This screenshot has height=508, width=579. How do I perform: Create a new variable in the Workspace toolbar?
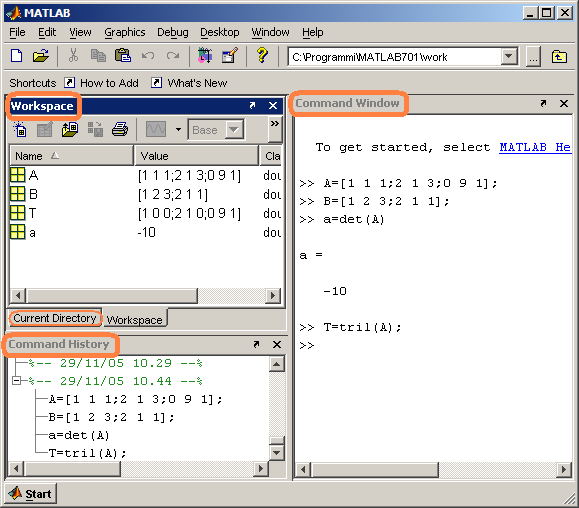click(x=20, y=130)
